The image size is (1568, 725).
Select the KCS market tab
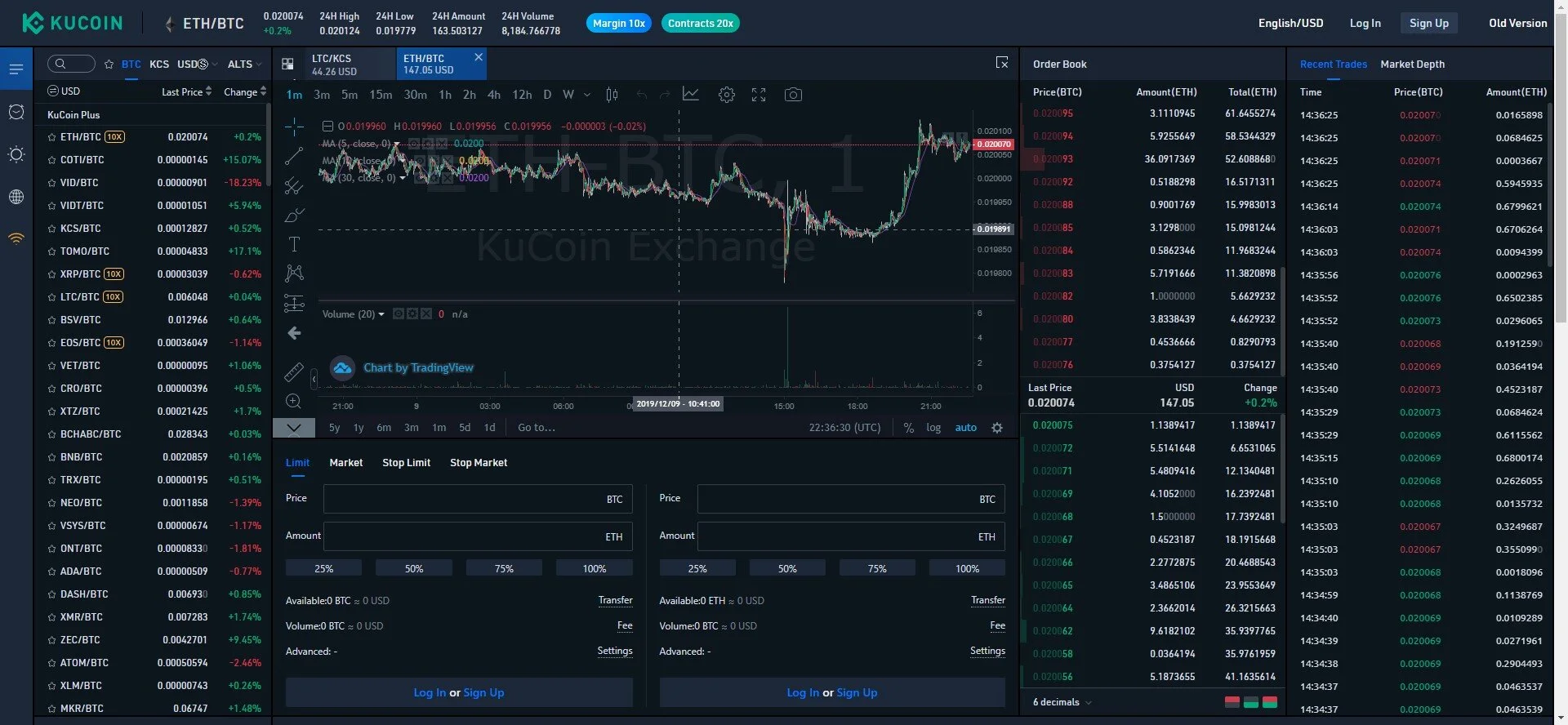coord(159,64)
